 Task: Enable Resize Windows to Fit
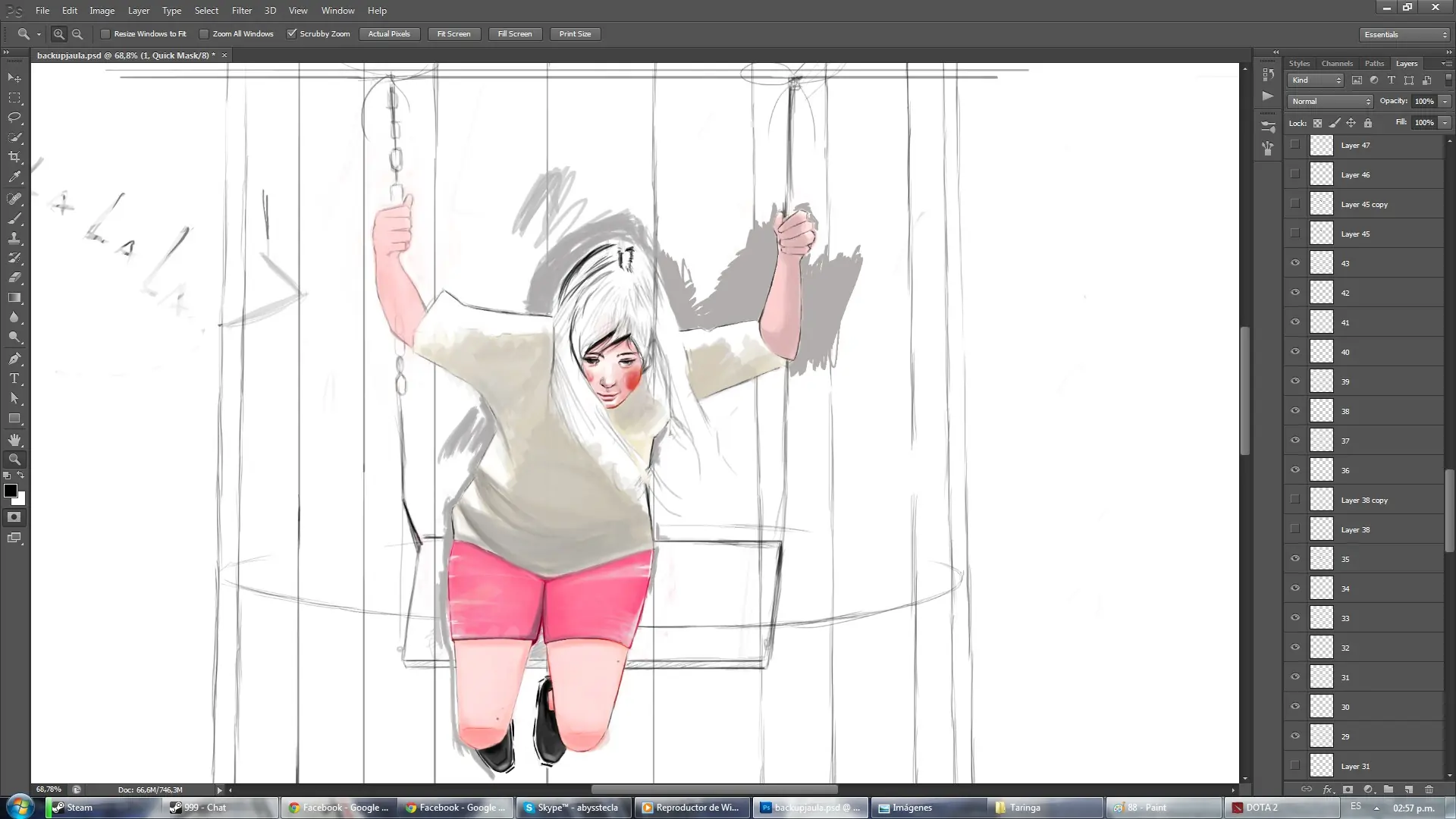[105, 34]
